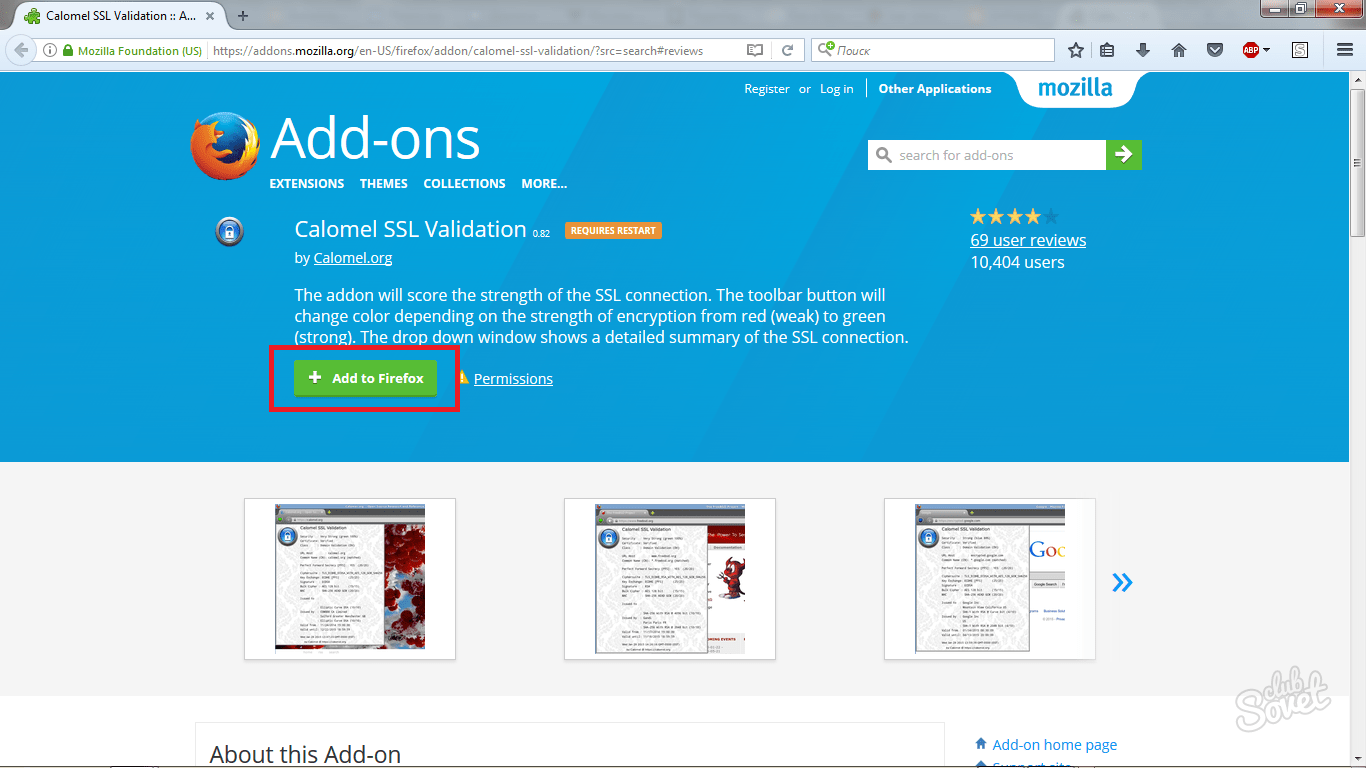Open the Calomel.org author link

click(353, 258)
